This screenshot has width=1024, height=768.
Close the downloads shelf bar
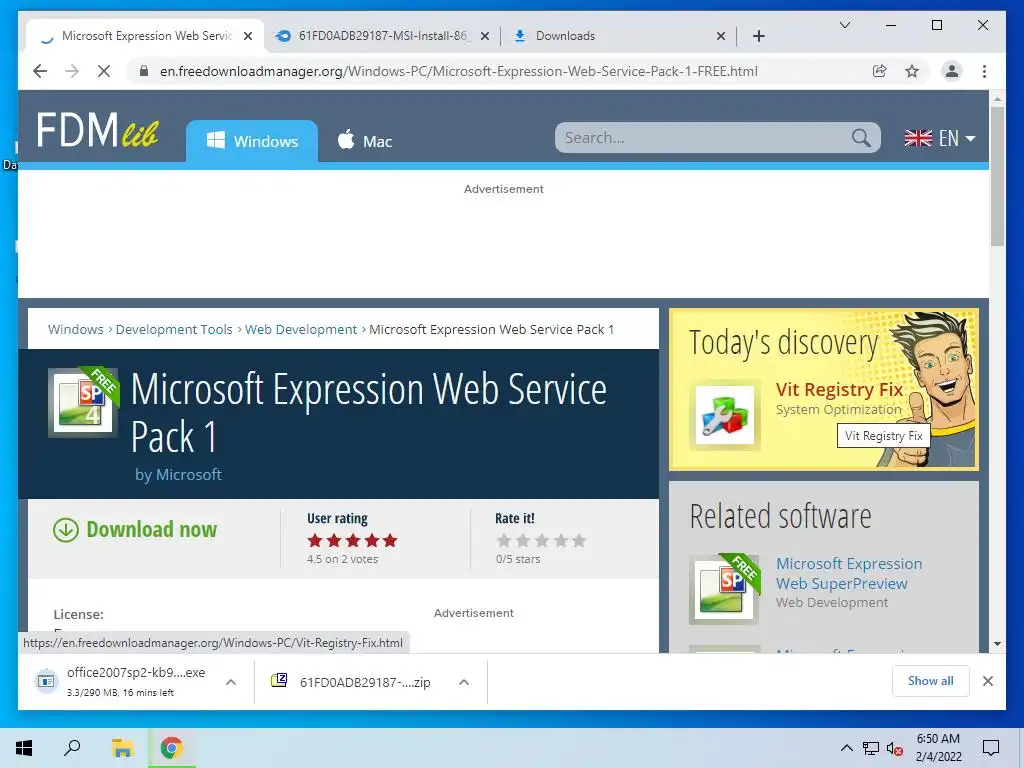click(x=988, y=681)
